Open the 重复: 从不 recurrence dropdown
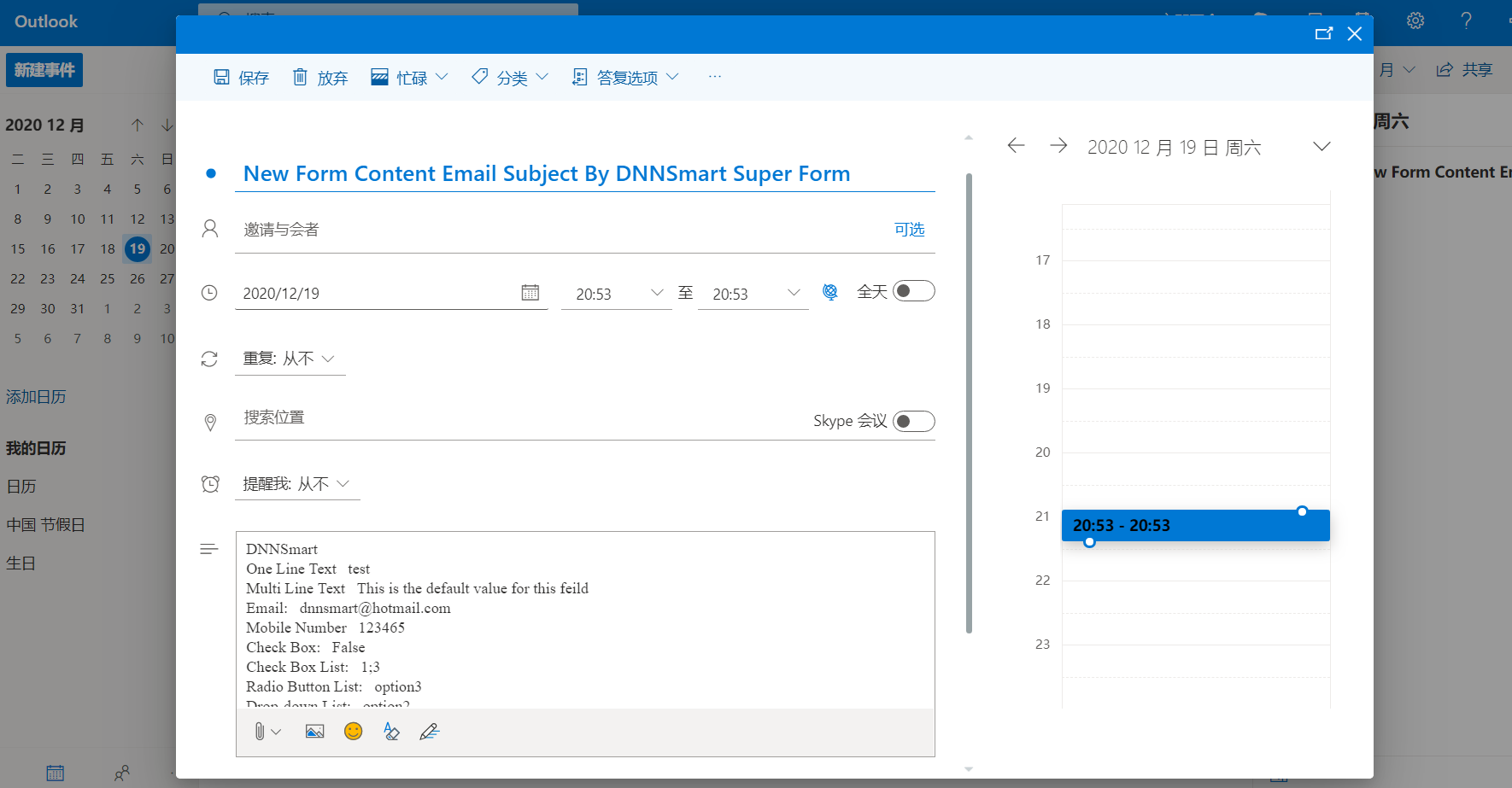The height and width of the screenshot is (788, 1512). [290, 359]
